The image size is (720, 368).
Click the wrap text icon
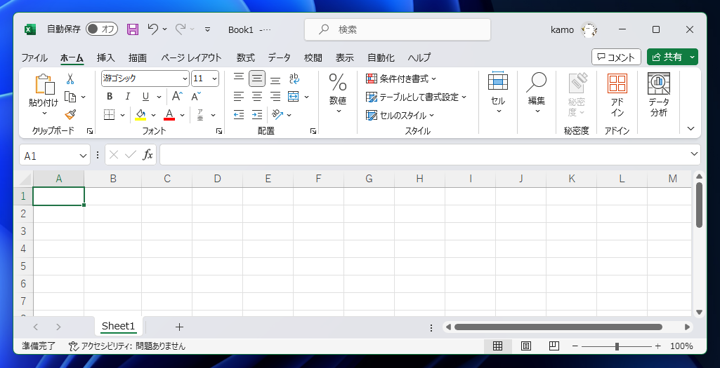point(294,79)
